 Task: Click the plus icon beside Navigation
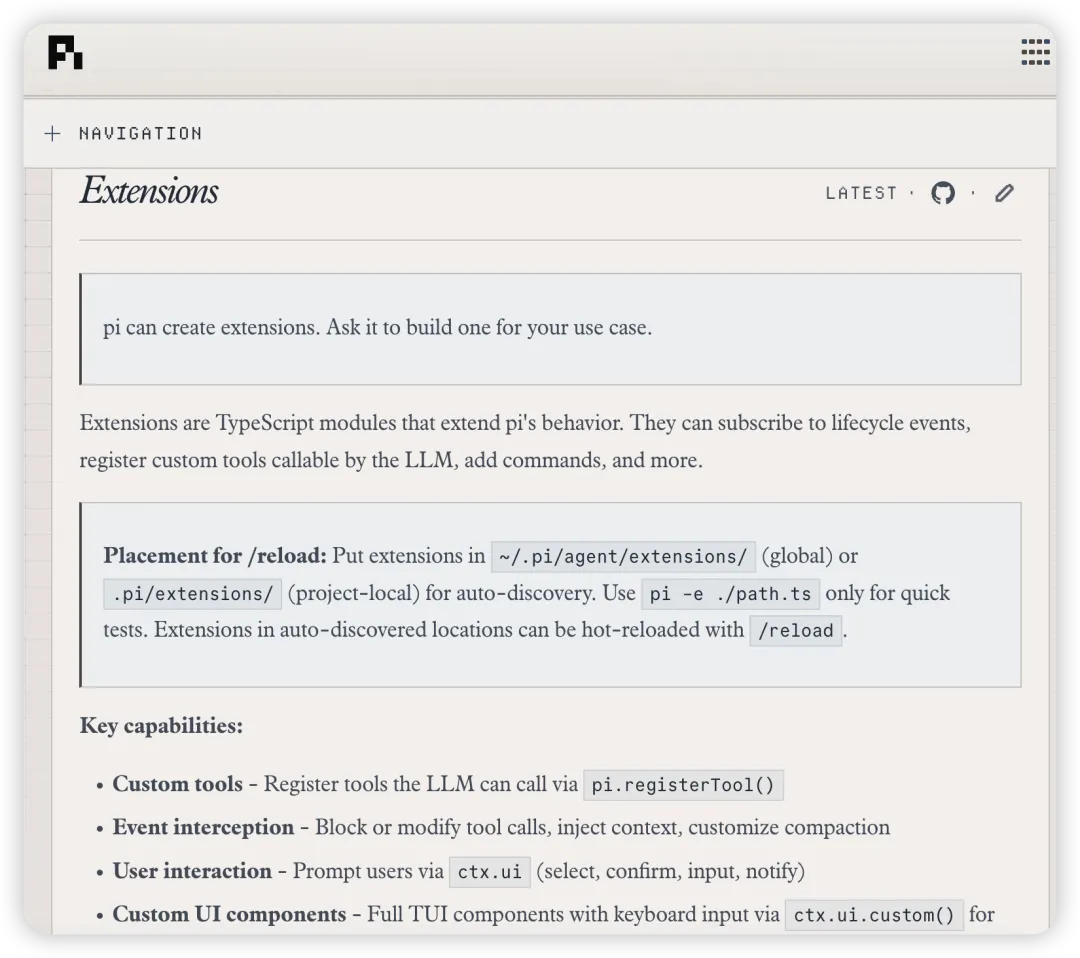click(52, 134)
